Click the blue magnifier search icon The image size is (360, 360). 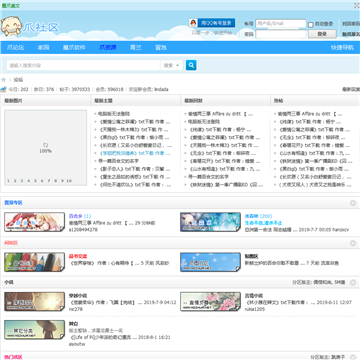191,65
